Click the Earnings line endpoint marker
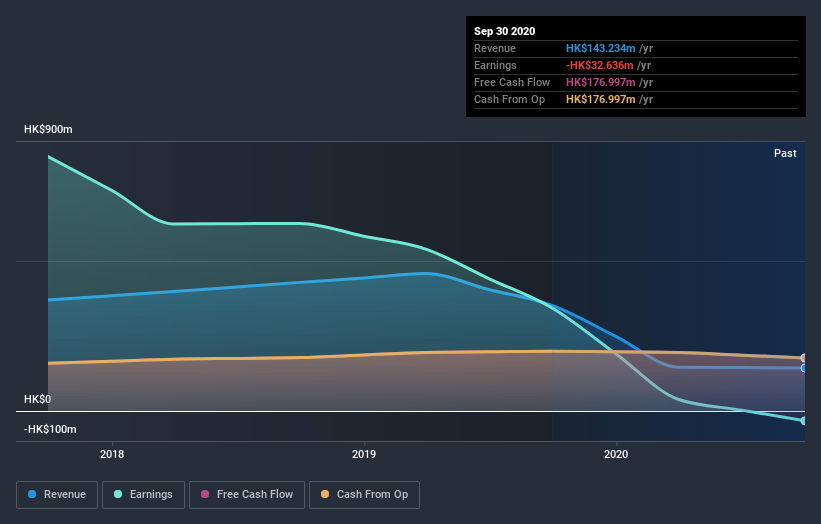821x524 pixels. (x=803, y=421)
